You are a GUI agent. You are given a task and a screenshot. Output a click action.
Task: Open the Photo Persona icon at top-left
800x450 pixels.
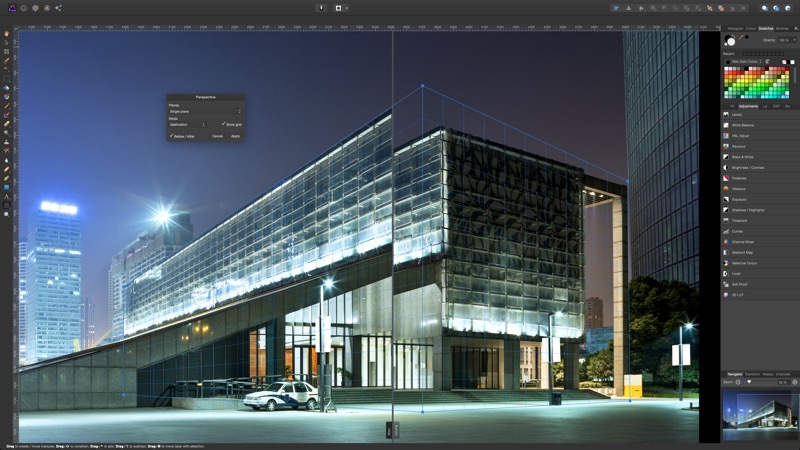11,7
